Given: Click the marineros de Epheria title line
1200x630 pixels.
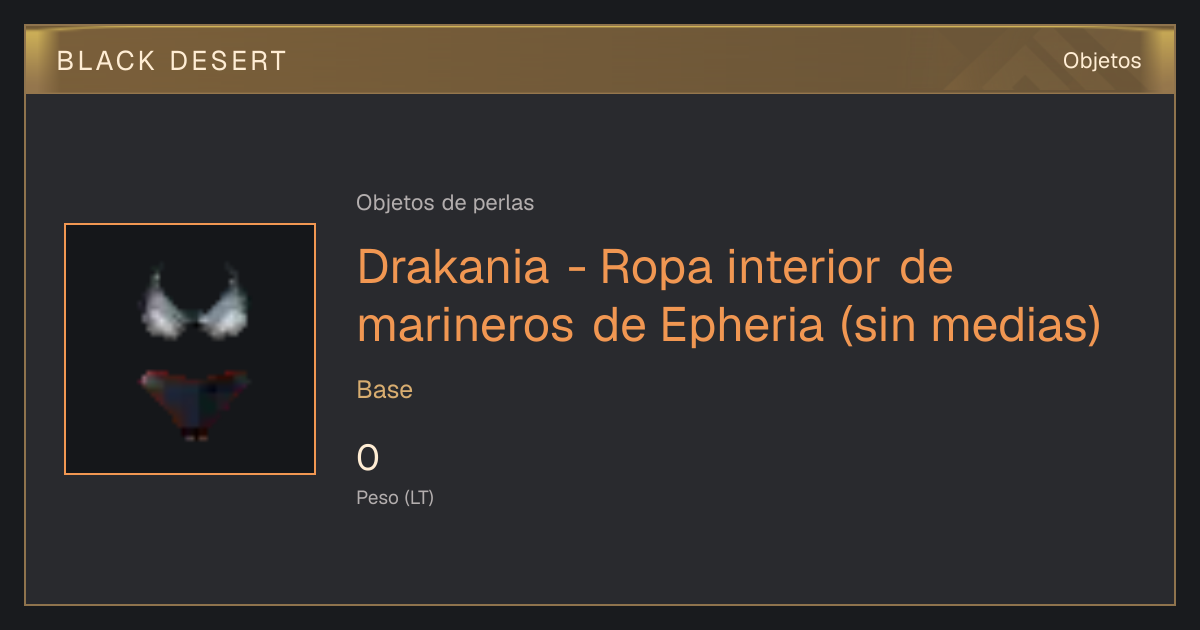Looking at the screenshot, I should 593,326.
